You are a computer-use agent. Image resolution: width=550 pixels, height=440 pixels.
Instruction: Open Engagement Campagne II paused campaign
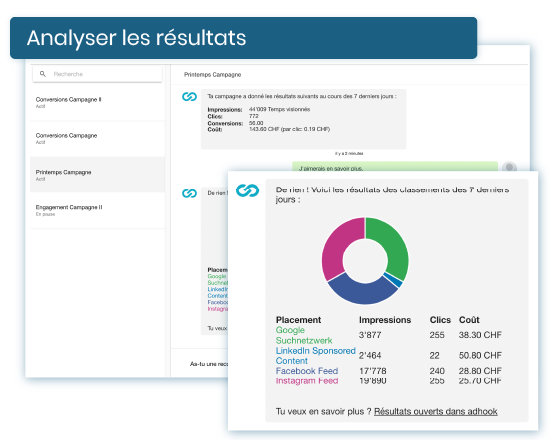(x=97, y=210)
